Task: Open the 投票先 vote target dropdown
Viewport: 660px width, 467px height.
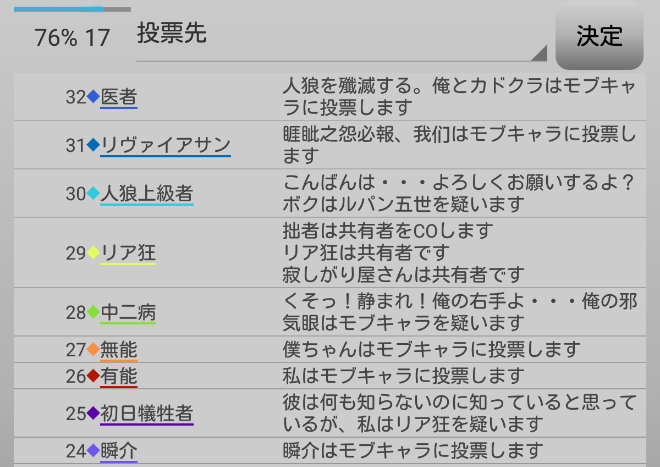Action: [340, 35]
